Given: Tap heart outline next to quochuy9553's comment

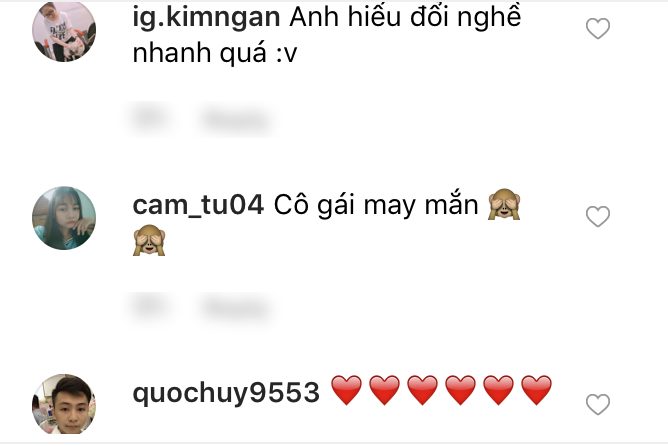Looking at the screenshot, I should tap(598, 404).
